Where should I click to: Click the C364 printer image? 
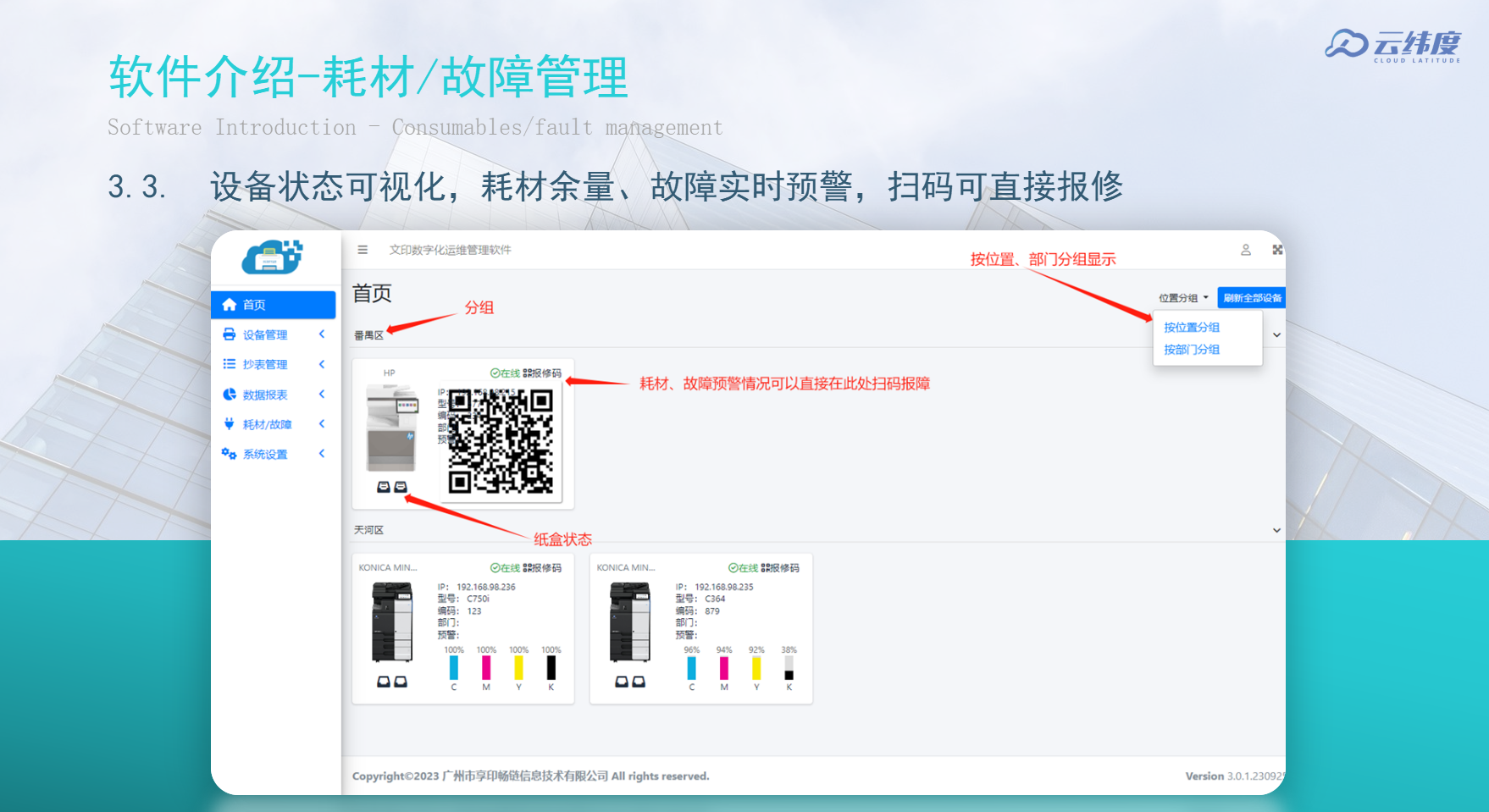630,622
